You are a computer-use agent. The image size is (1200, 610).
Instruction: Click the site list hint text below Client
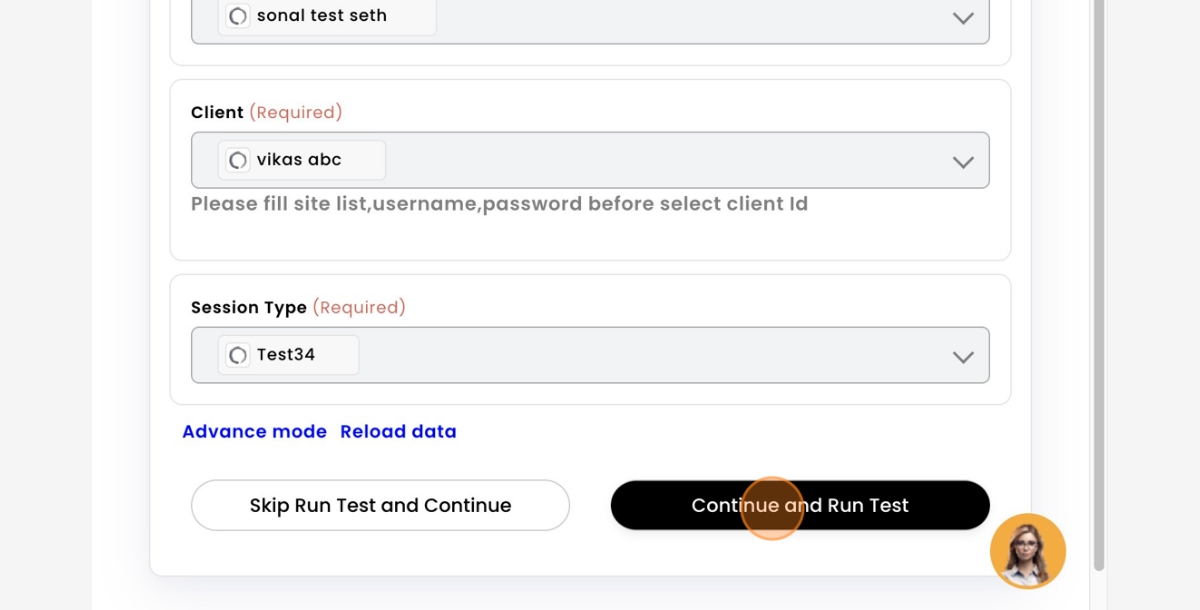[499, 204]
